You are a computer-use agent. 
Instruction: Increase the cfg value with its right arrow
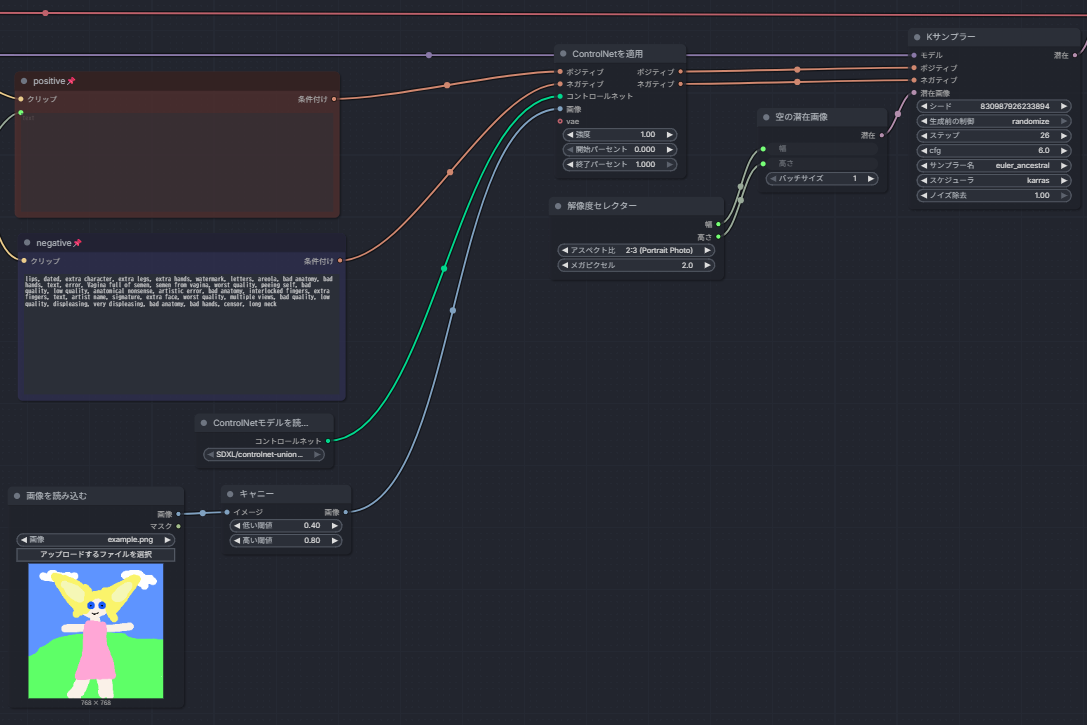1064,151
